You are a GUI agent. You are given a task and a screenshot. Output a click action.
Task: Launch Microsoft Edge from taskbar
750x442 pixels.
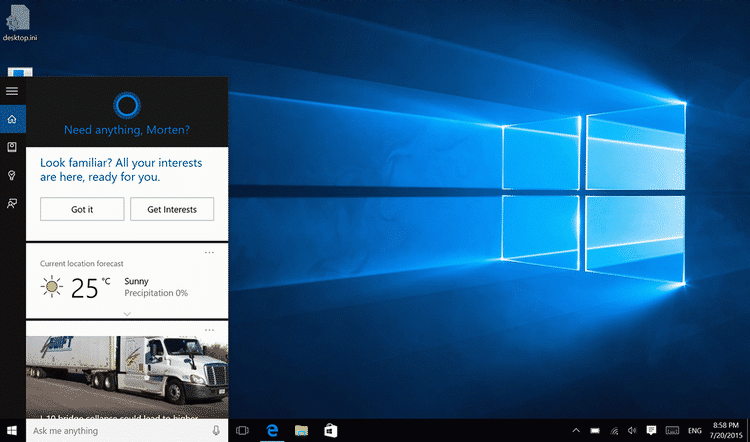(x=272, y=431)
